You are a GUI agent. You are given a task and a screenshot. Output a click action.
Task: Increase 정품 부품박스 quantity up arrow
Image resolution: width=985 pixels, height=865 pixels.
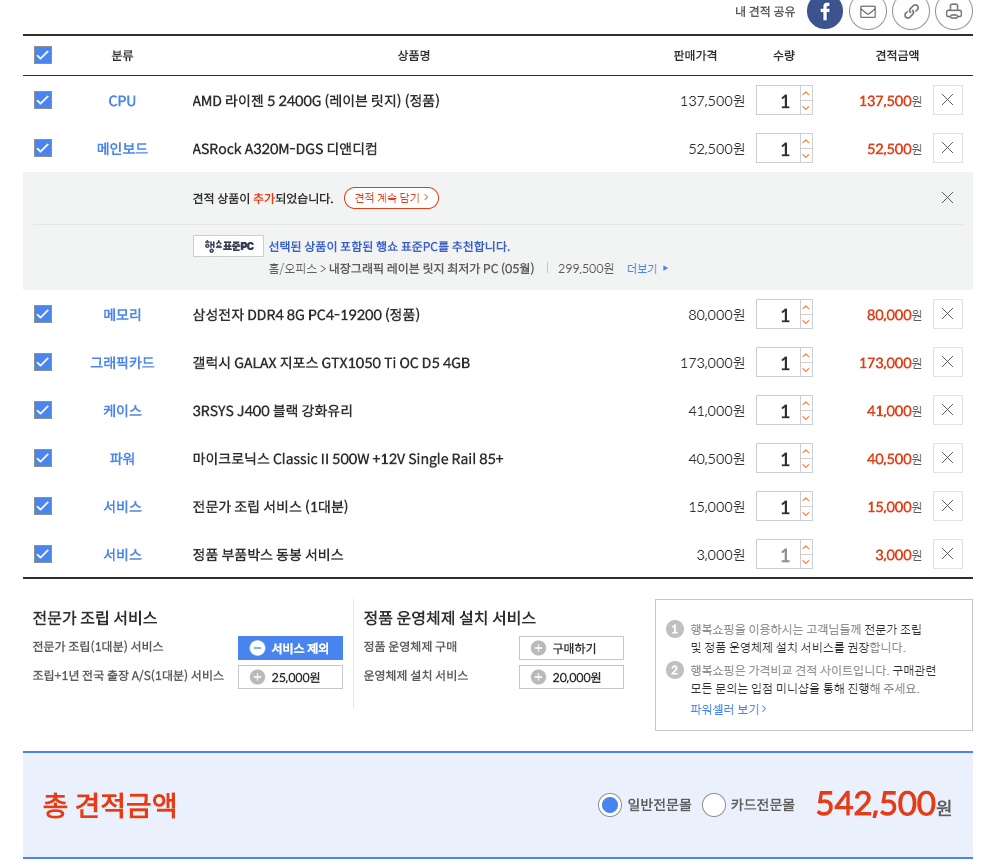tap(806, 547)
